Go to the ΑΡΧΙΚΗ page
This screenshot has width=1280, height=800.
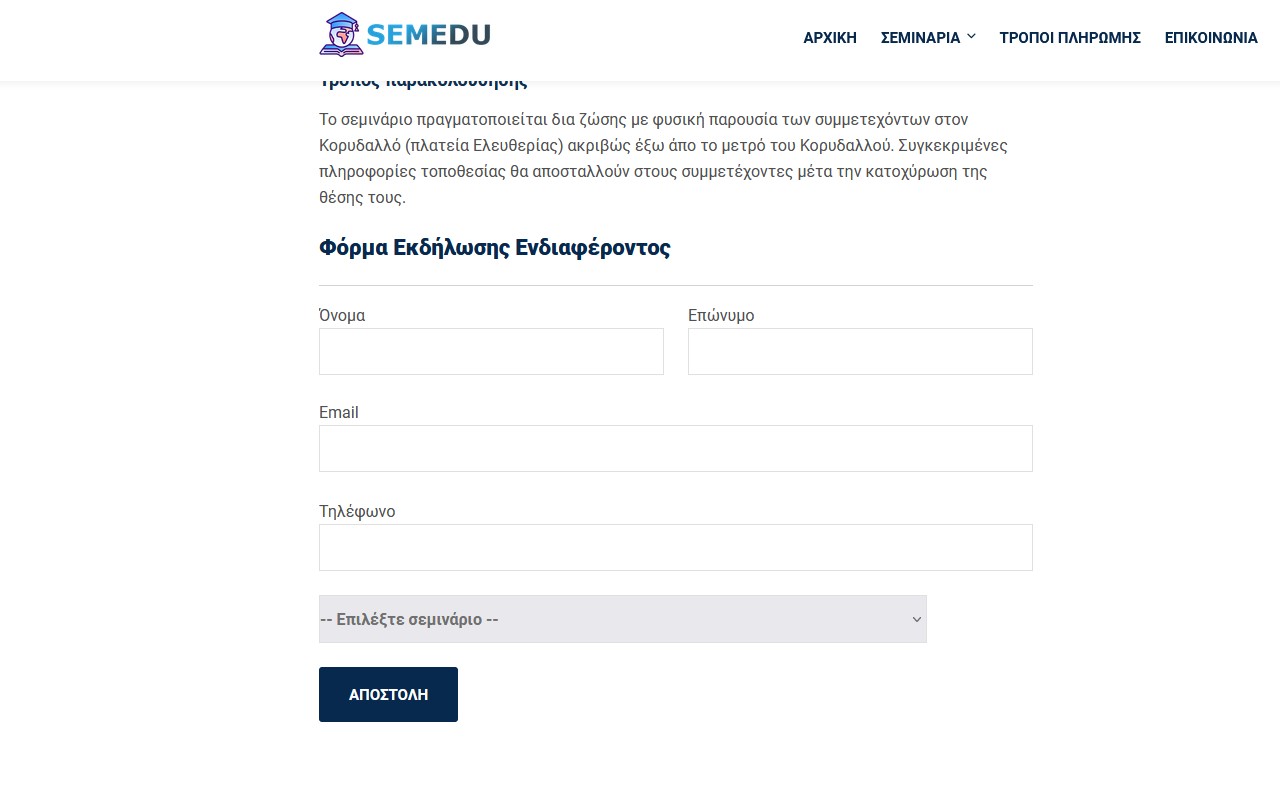[x=830, y=38]
